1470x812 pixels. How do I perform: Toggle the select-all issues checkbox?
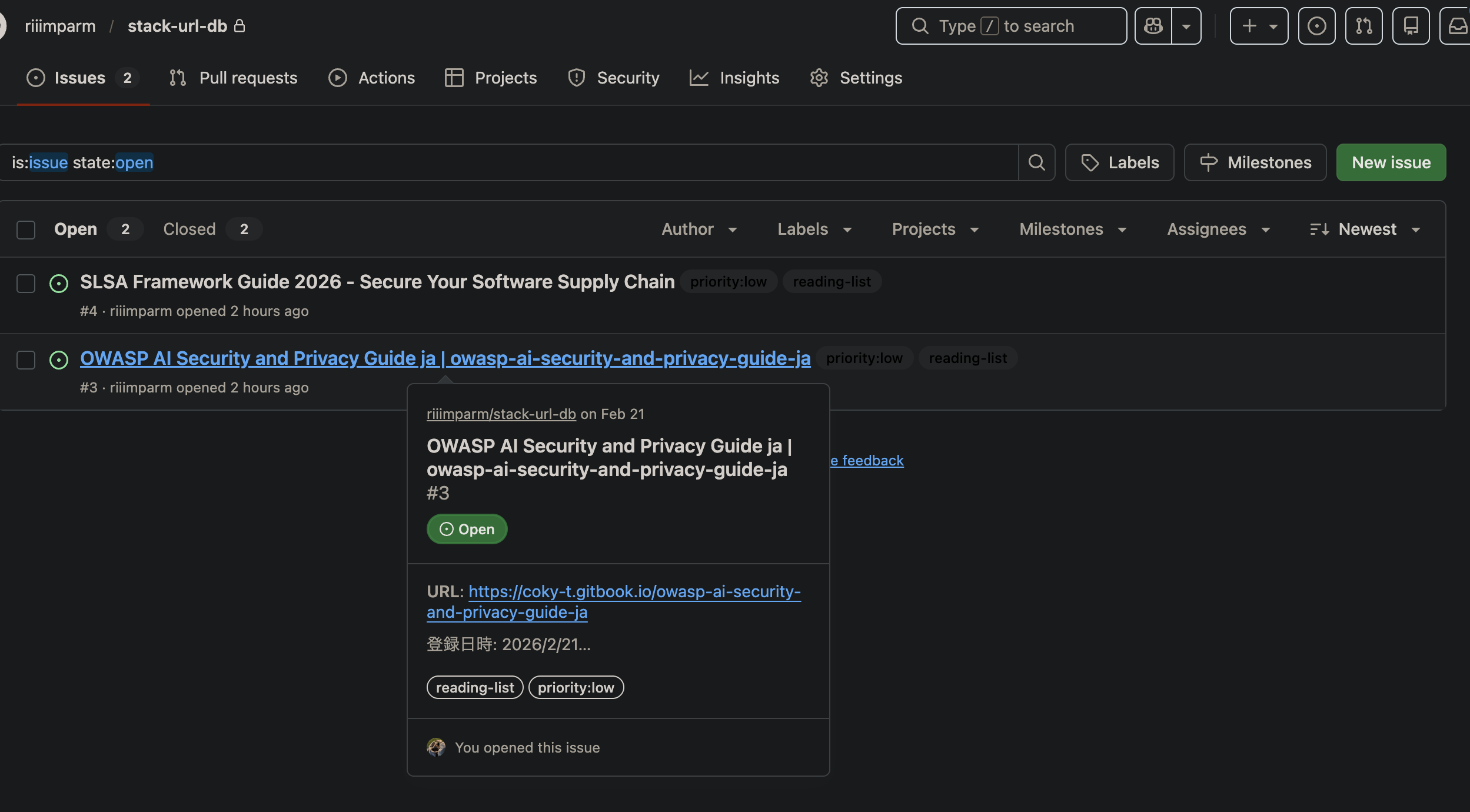point(26,229)
